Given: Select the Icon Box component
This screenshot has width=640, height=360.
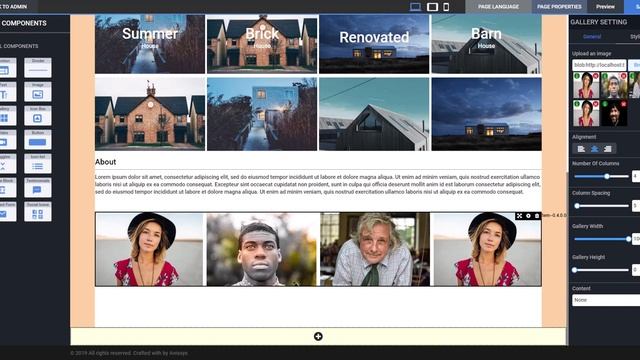Looking at the screenshot, I should 38,116.
